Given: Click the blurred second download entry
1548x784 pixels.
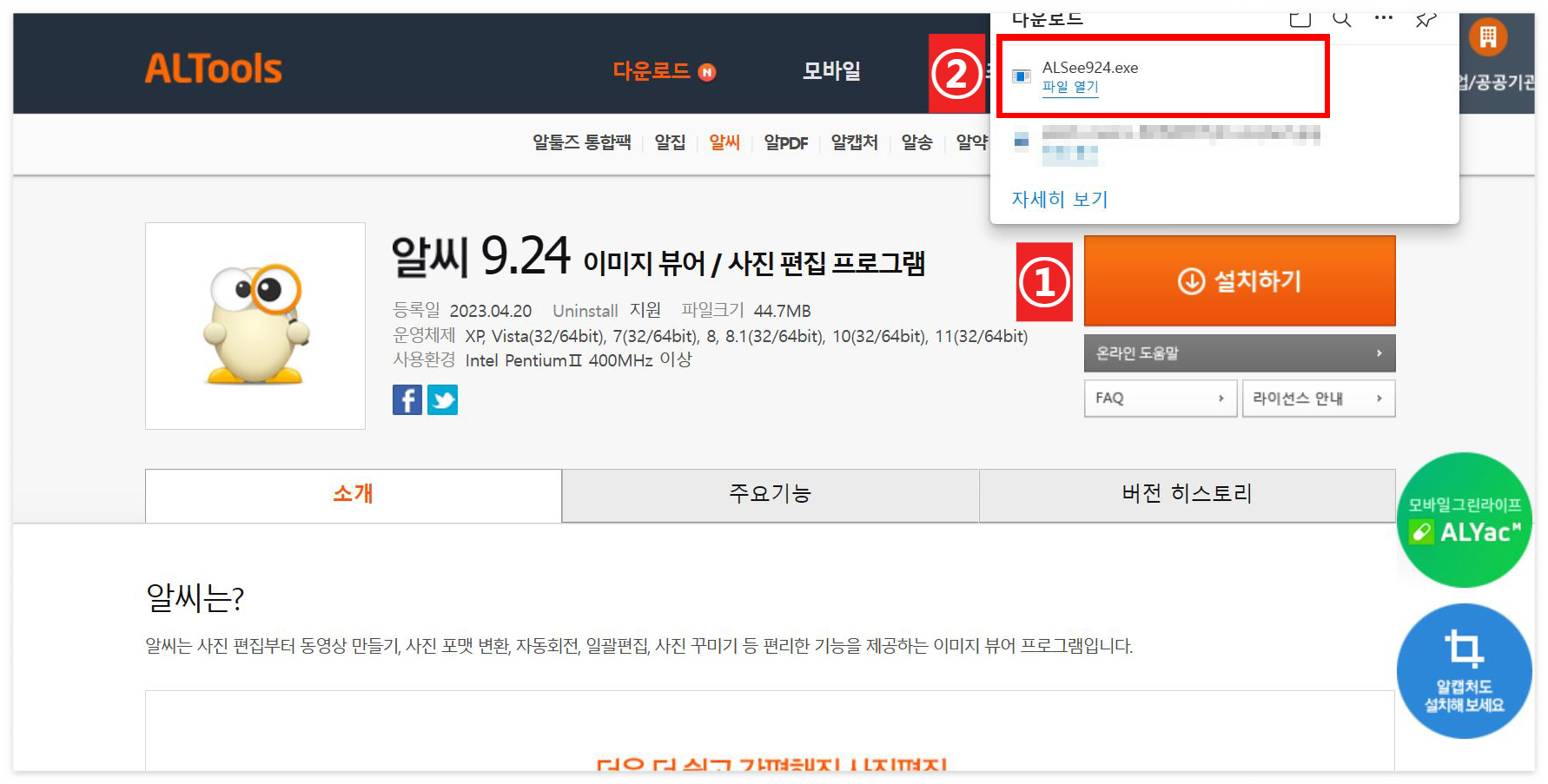Looking at the screenshot, I should tap(1167, 145).
